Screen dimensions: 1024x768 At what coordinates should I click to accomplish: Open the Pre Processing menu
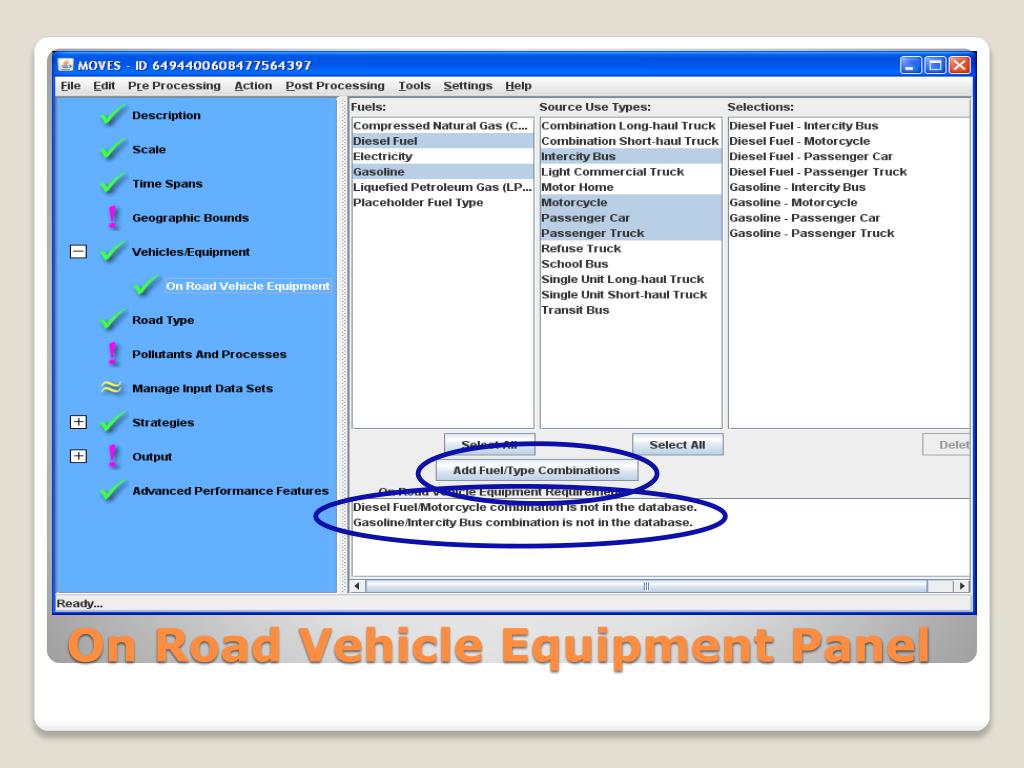point(174,86)
